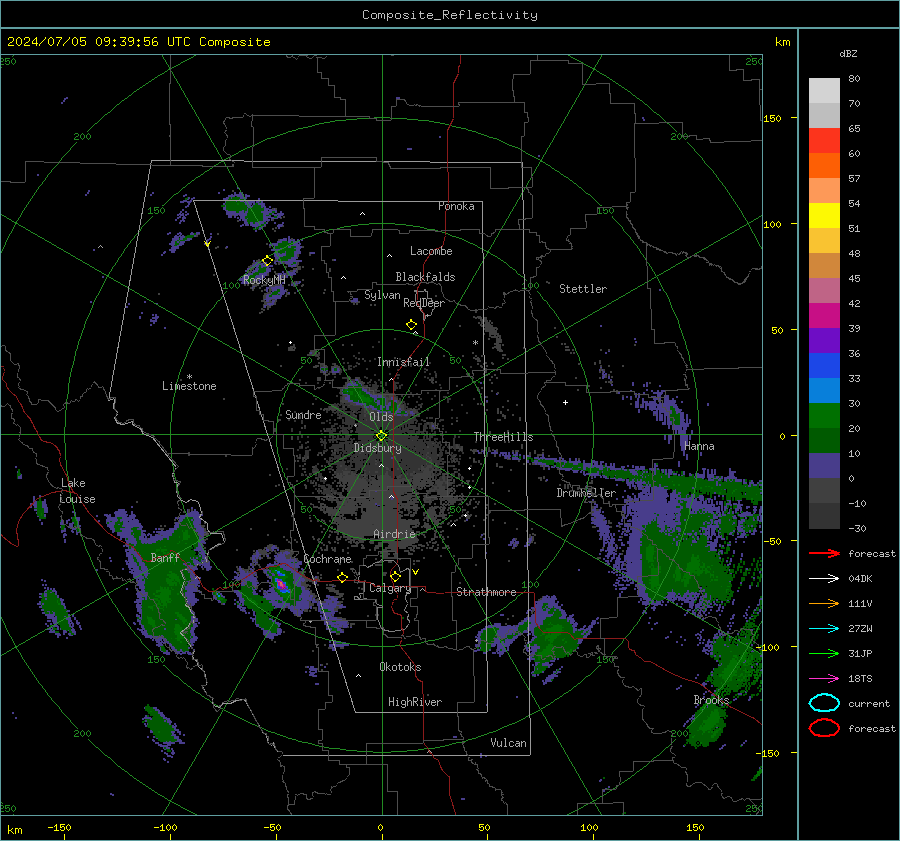Click the Lacombe label
900x841 pixels.
(431, 251)
